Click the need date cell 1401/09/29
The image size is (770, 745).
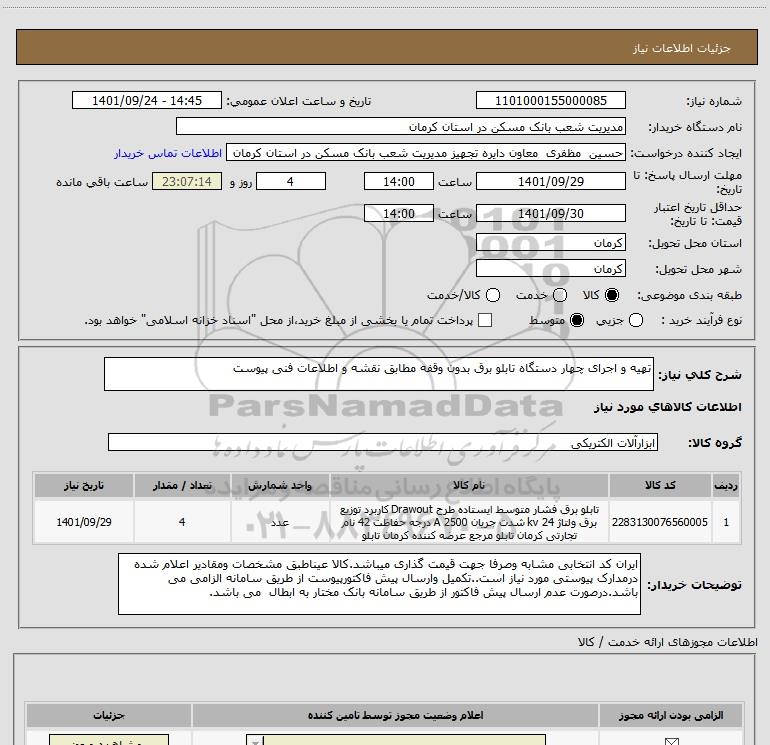(83, 522)
